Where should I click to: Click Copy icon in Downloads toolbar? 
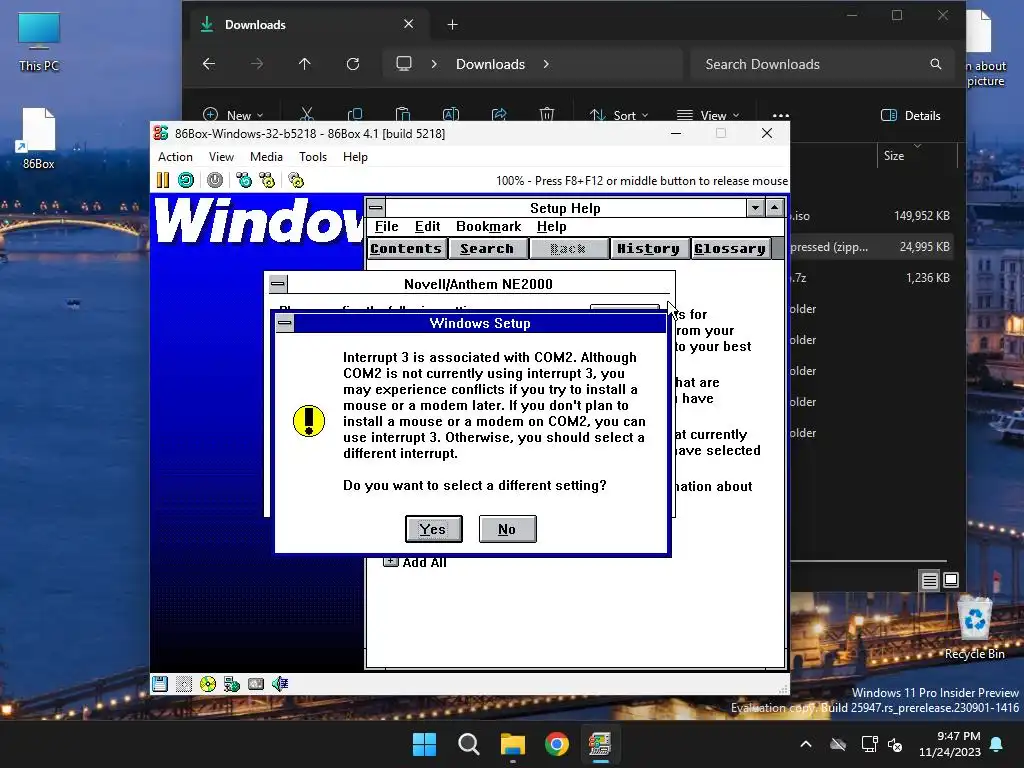tap(355, 115)
